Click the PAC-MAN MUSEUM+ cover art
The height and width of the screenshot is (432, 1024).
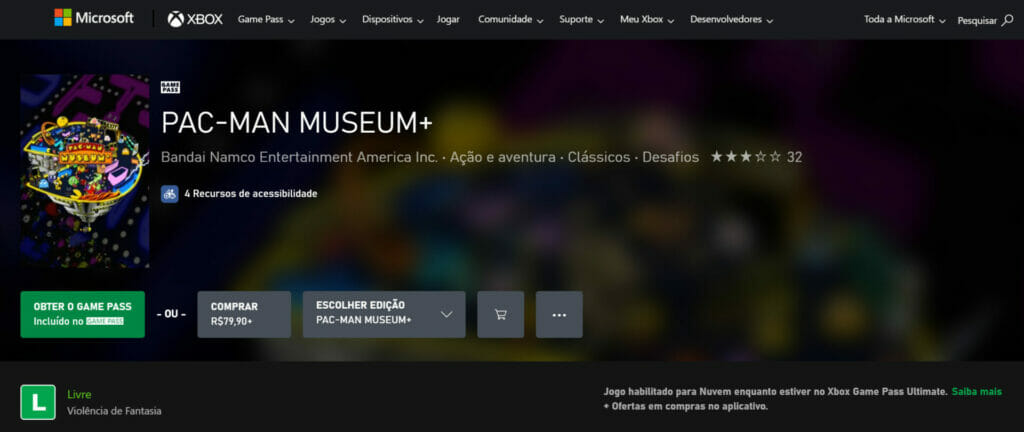point(85,171)
